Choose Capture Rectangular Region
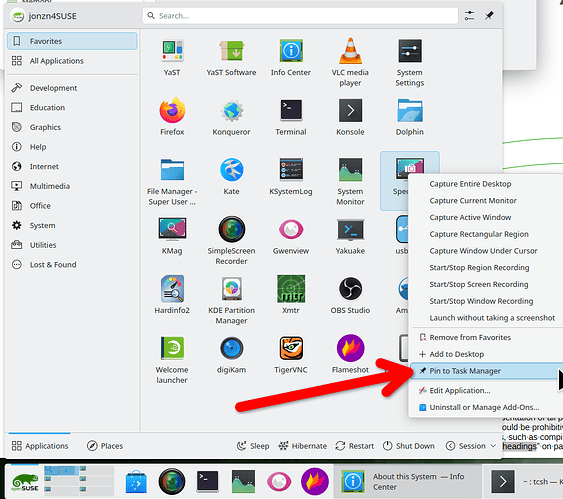563x499 pixels. click(x=487, y=234)
